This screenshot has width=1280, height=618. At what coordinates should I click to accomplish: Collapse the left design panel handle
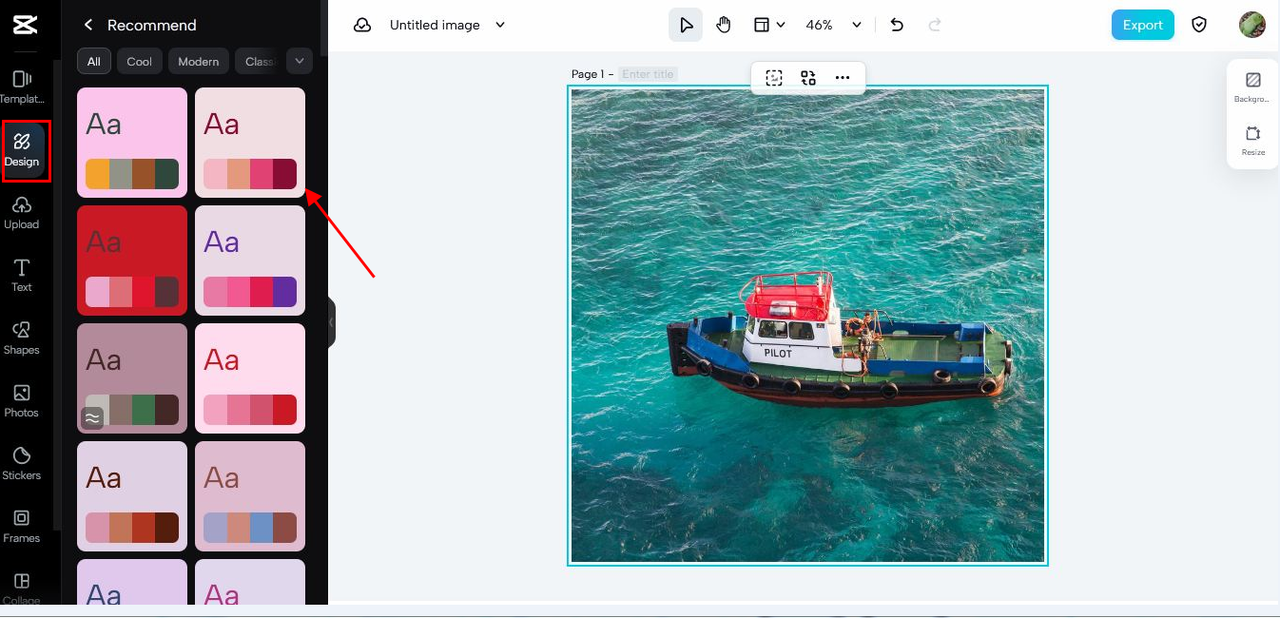coord(331,322)
